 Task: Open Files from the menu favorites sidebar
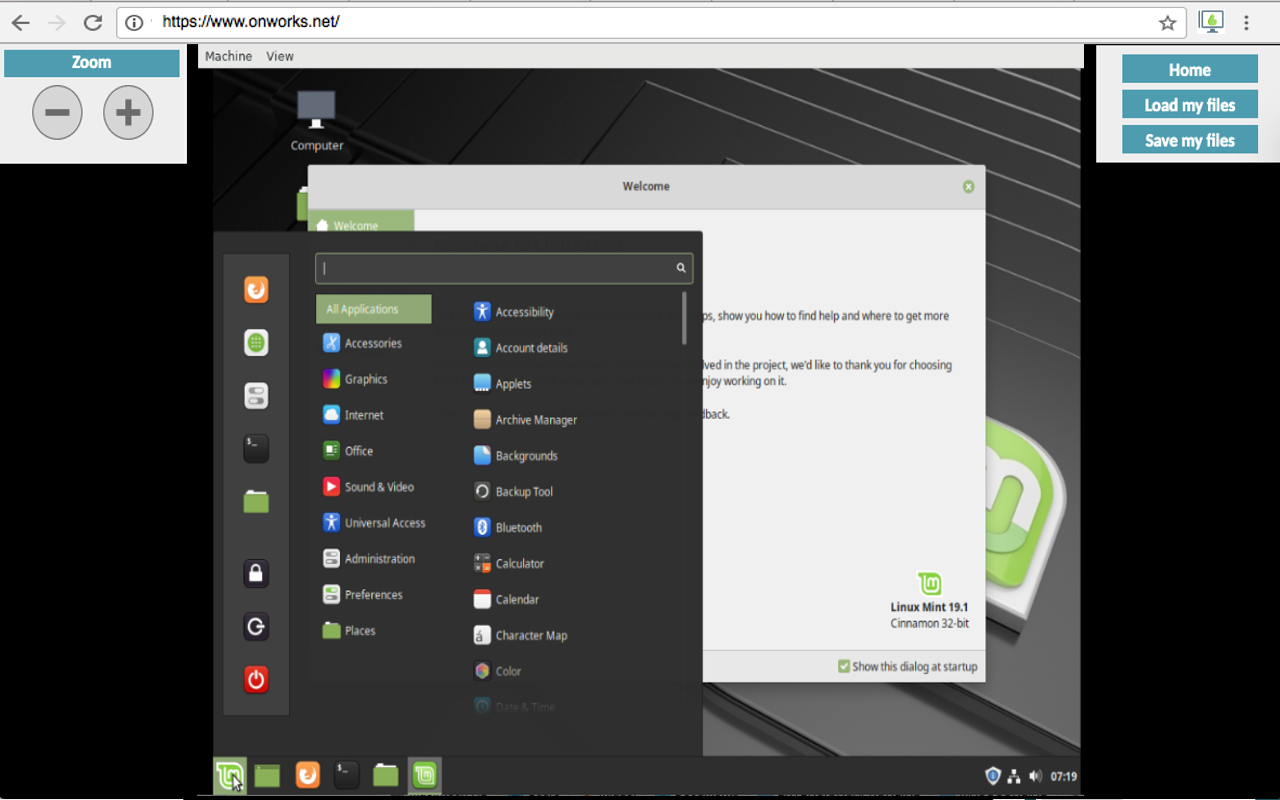[256, 501]
